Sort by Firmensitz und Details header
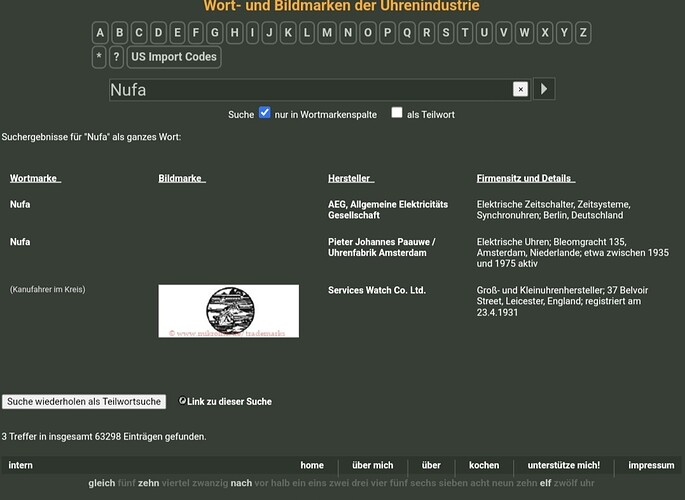Image resolution: width=685 pixels, height=500 pixels. pyautogui.click(x=526, y=178)
